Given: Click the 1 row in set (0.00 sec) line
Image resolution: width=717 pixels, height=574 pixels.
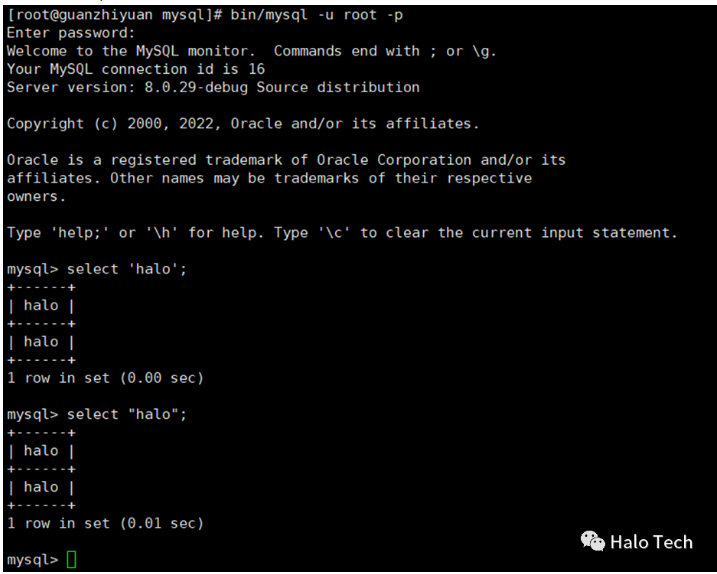Looking at the screenshot, I should point(105,378).
